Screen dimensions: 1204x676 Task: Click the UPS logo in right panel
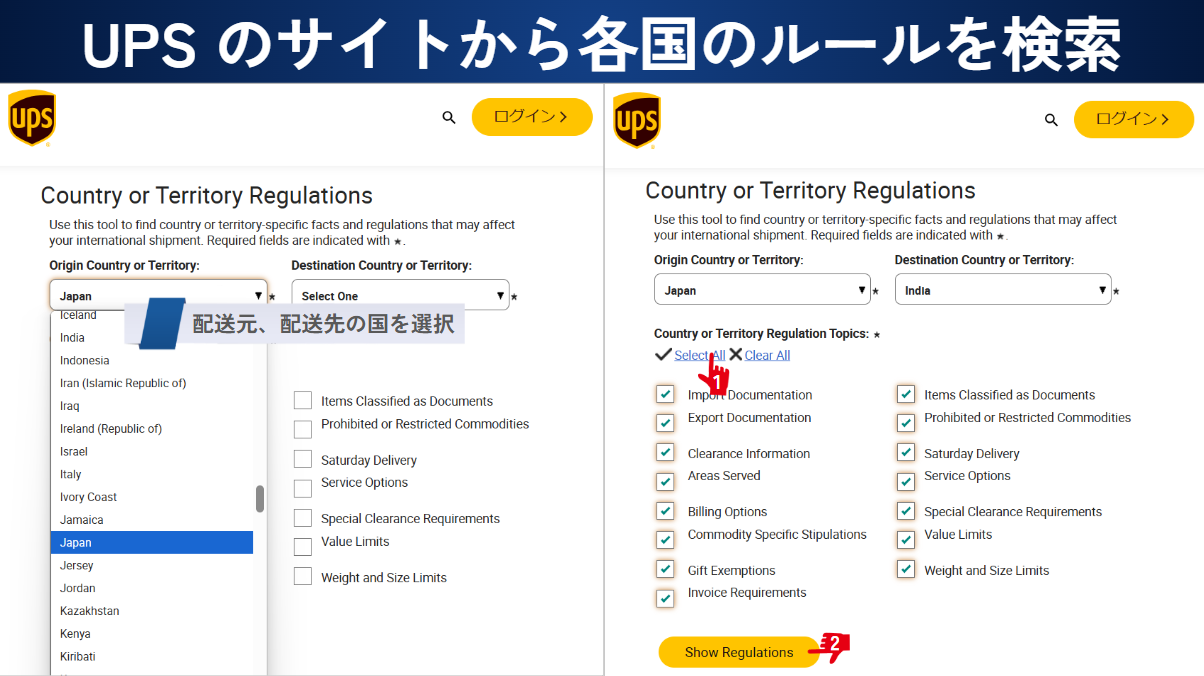click(636, 120)
